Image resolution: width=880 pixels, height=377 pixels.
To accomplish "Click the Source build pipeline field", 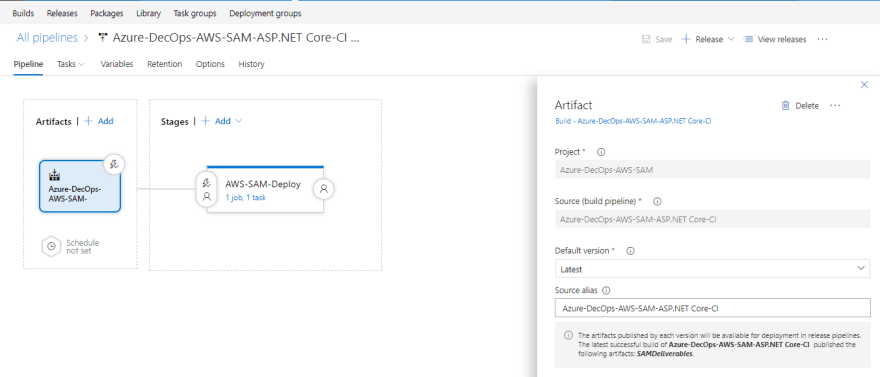I will pyautogui.click(x=712, y=219).
